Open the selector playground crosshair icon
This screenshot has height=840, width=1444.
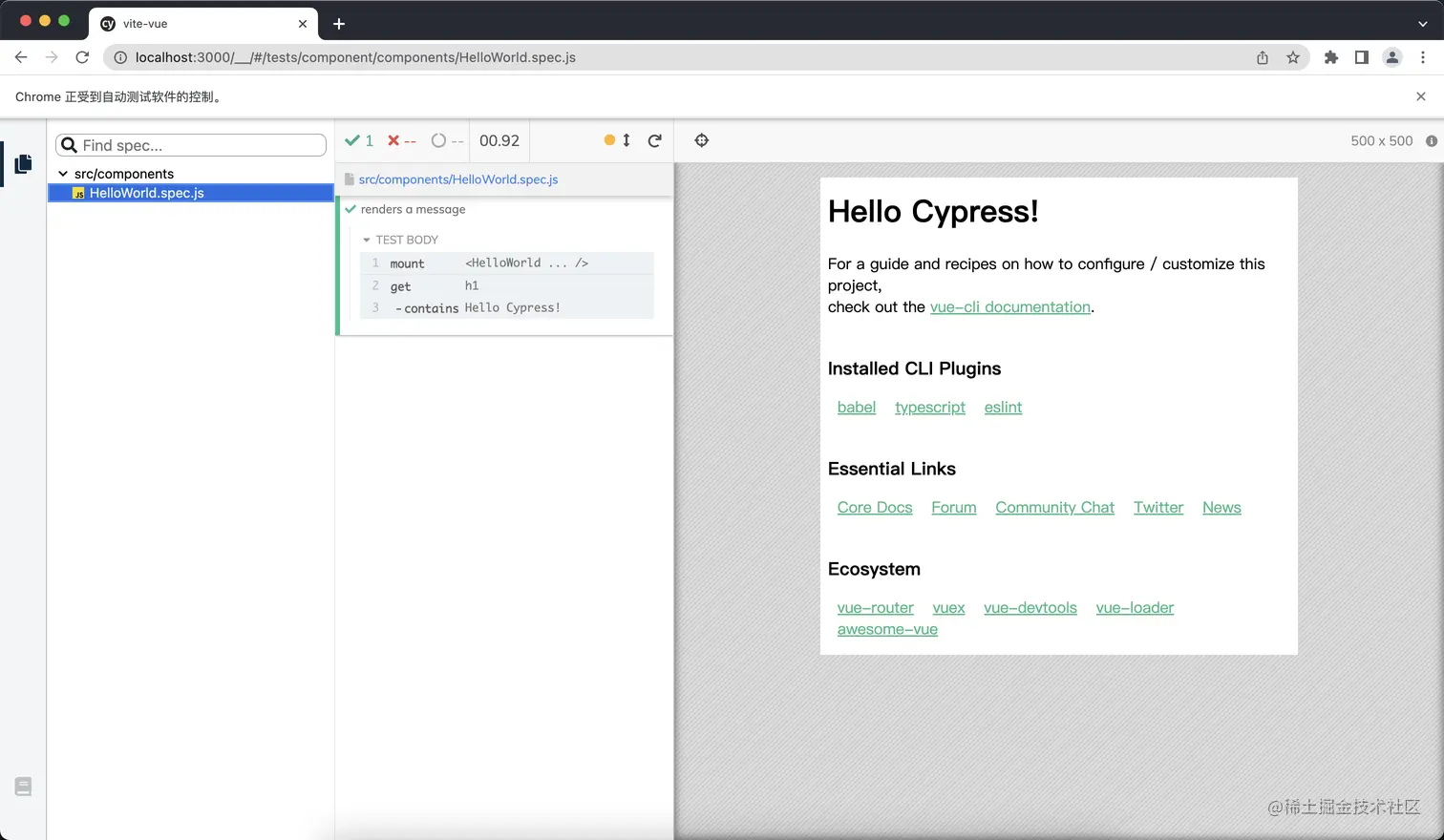(x=702, y=140)
